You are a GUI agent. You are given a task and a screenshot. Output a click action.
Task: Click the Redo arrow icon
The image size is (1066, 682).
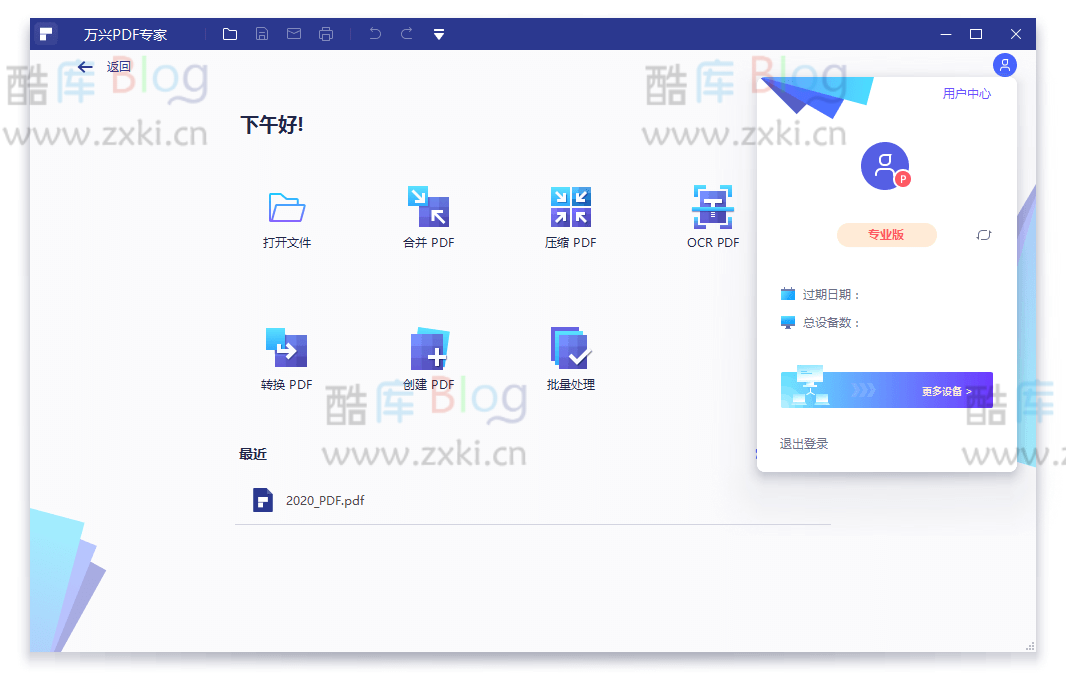coord(406,33)
